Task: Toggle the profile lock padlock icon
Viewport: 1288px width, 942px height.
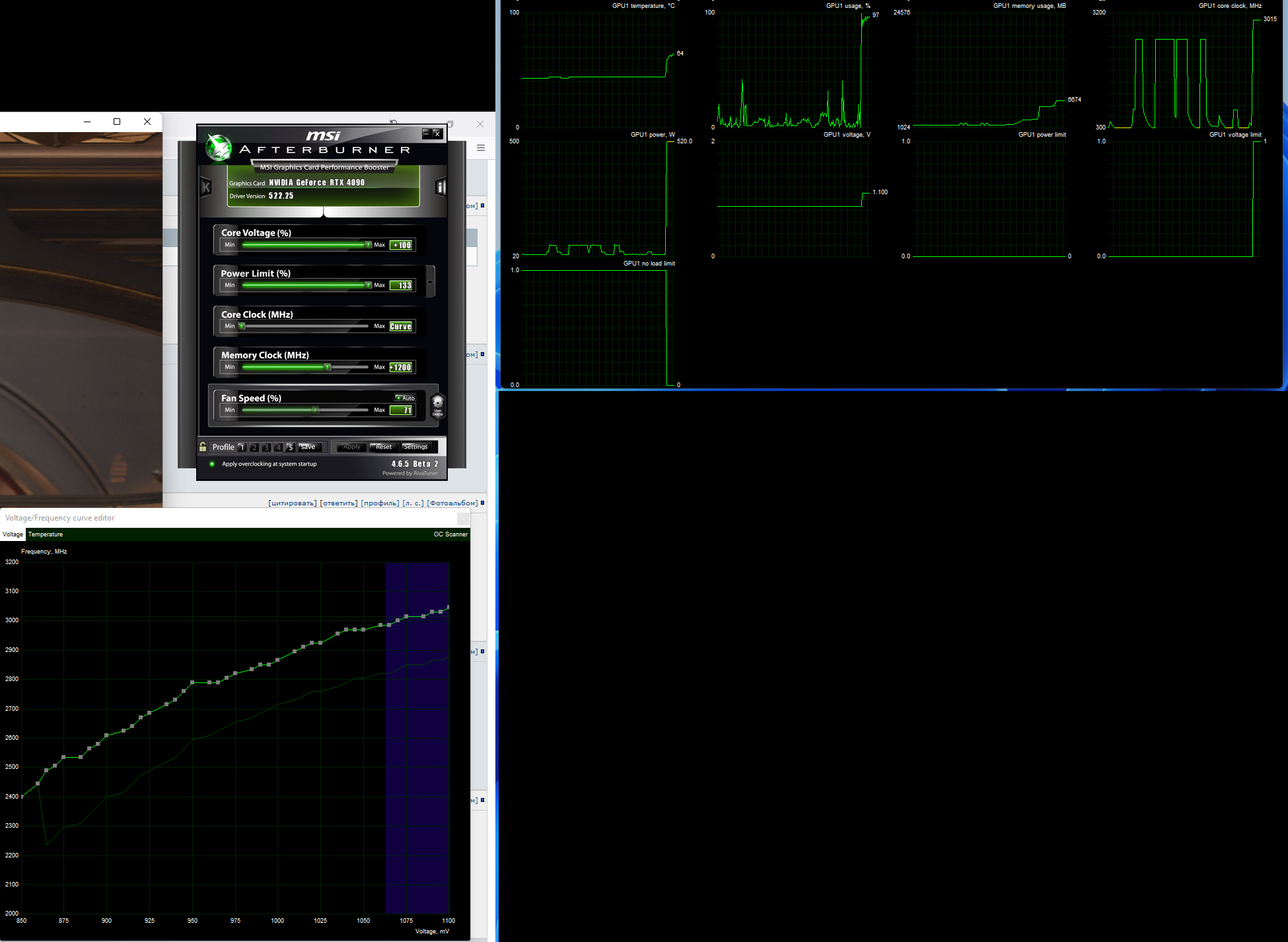Action: (203, 447)
